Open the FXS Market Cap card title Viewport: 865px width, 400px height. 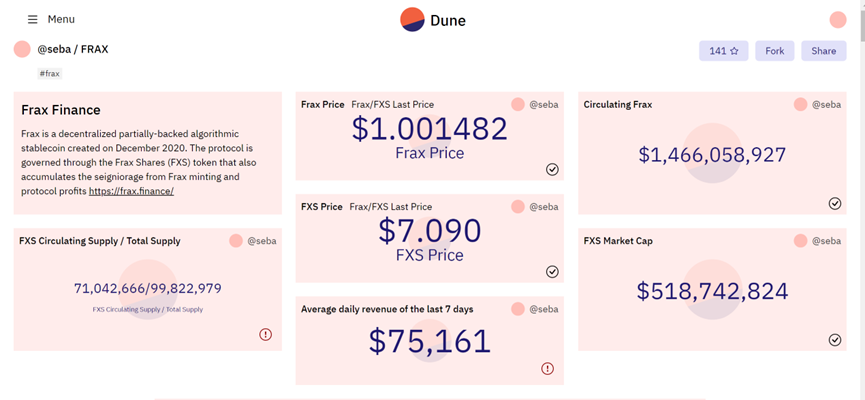618,241
